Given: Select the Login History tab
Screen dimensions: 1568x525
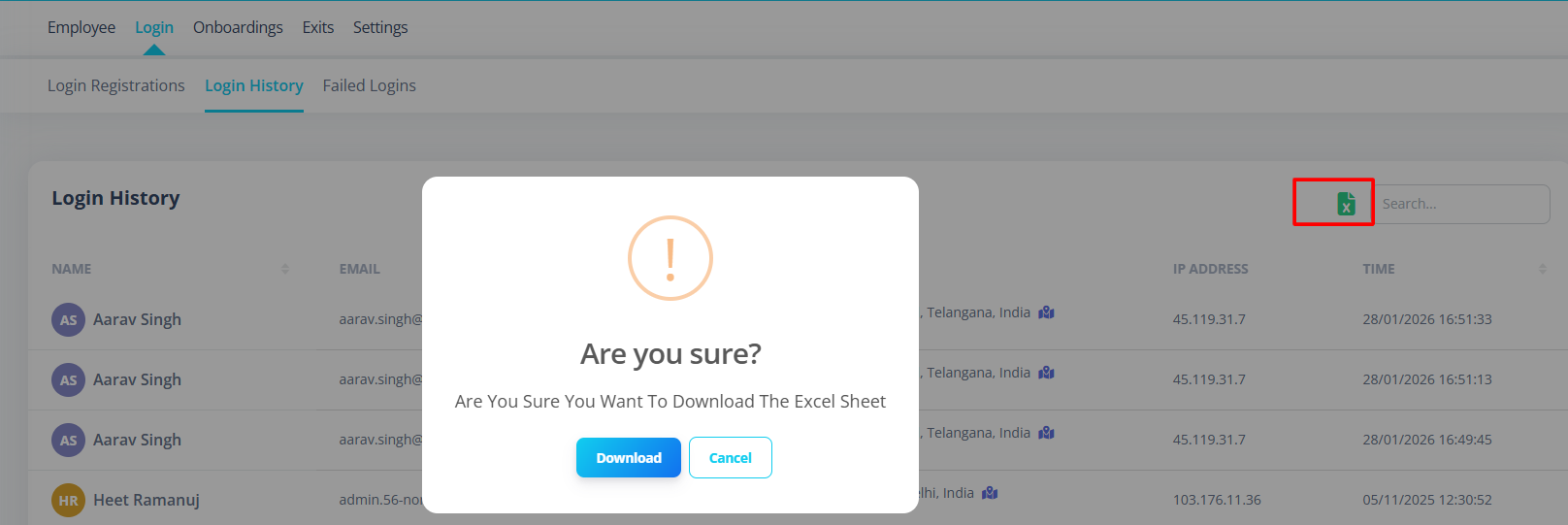Looking at the screenshot, I should point(254,85).
